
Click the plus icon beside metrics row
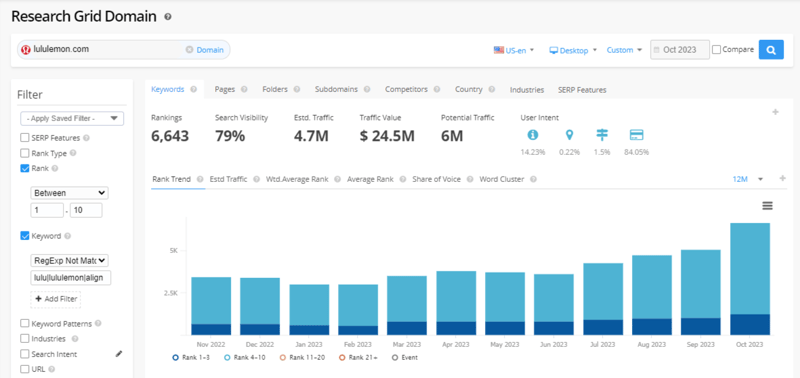776,112
